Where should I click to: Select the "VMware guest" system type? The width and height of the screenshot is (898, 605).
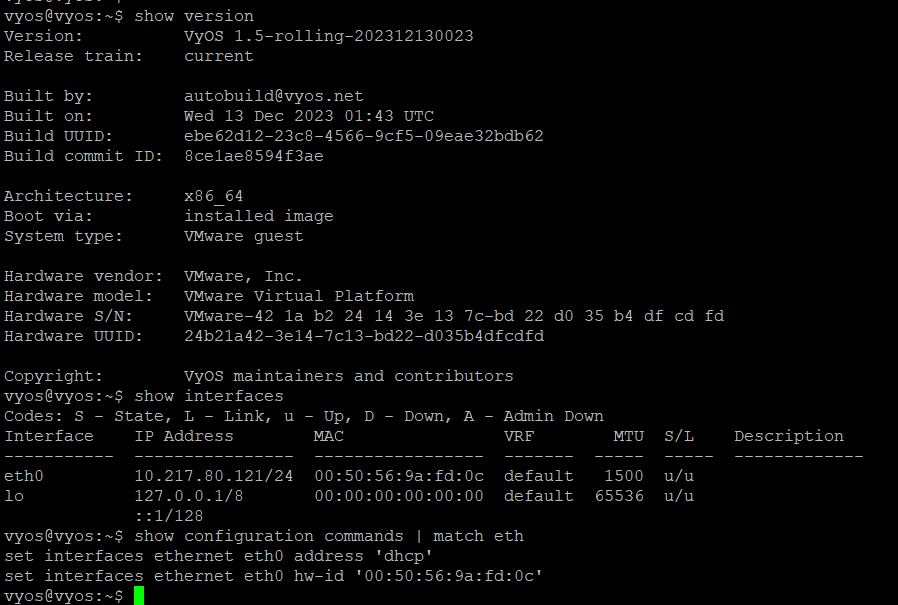[243, 236]
